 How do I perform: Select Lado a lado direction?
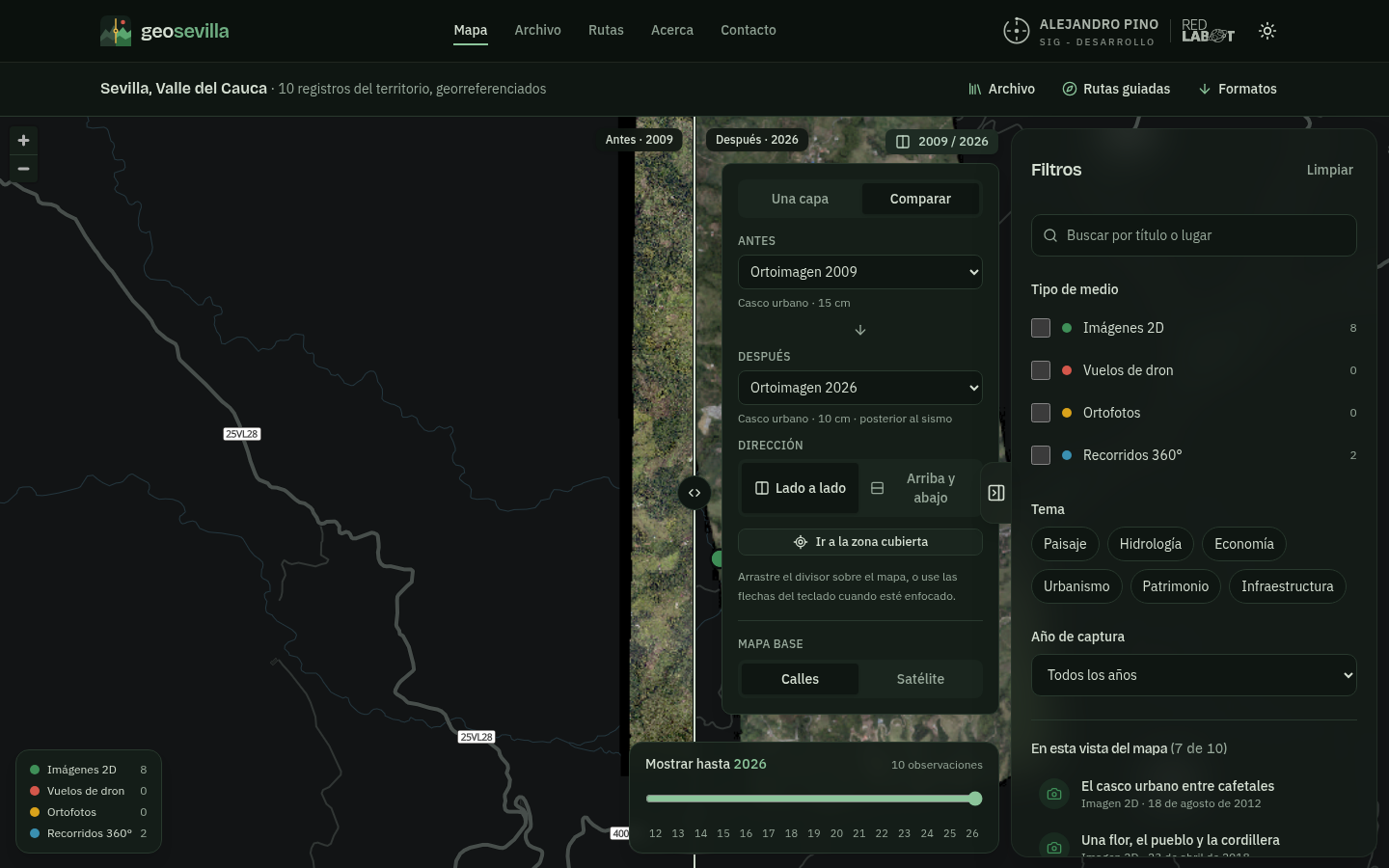(x=800, y=488)
